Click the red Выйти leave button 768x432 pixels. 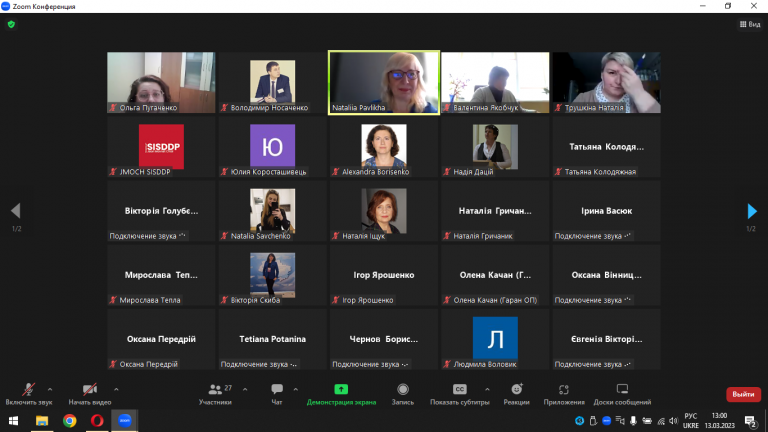tap(743, 394)
